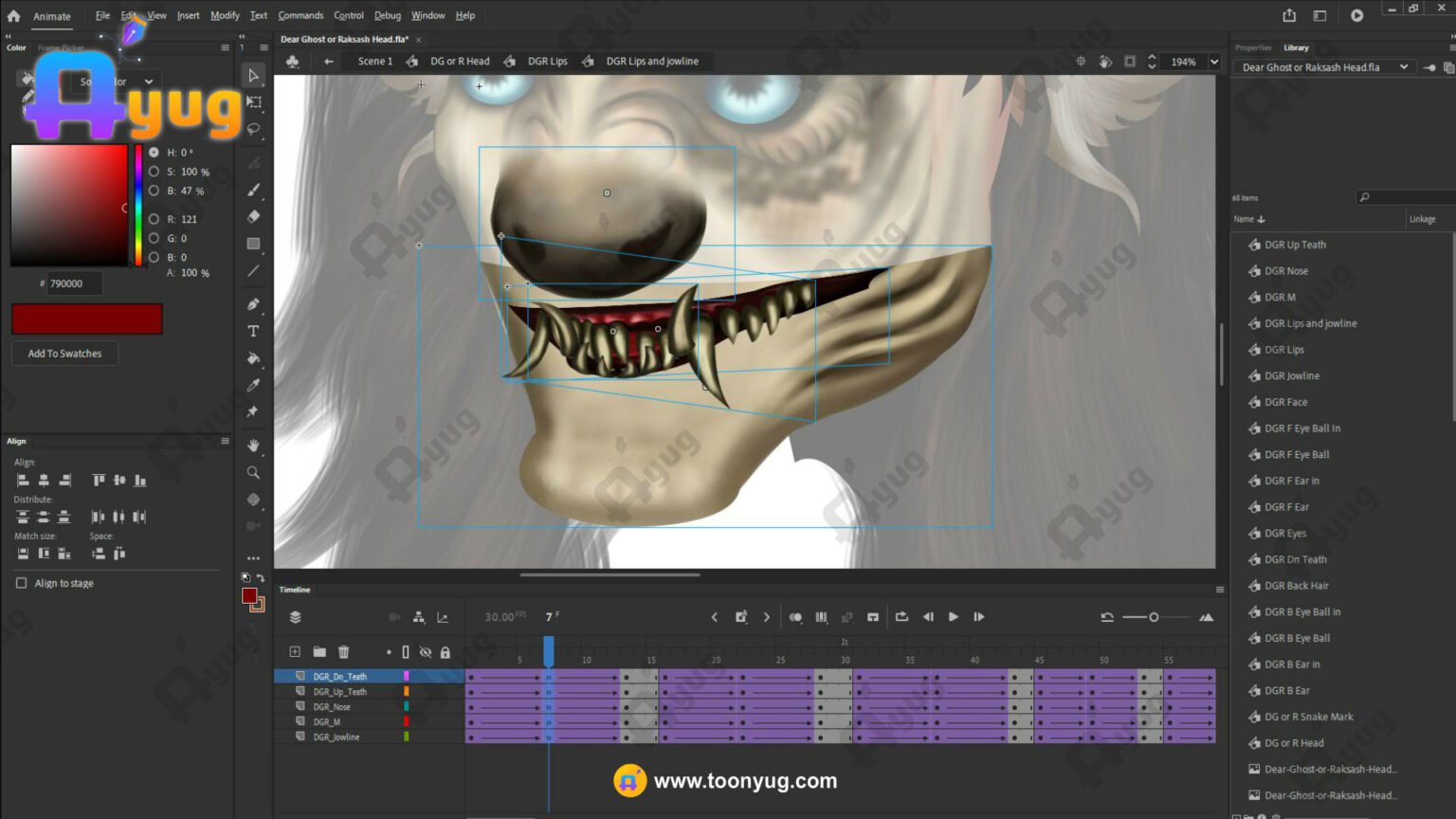Open the Window menu
Viewport: 1456px width, 819px height.
428,15
